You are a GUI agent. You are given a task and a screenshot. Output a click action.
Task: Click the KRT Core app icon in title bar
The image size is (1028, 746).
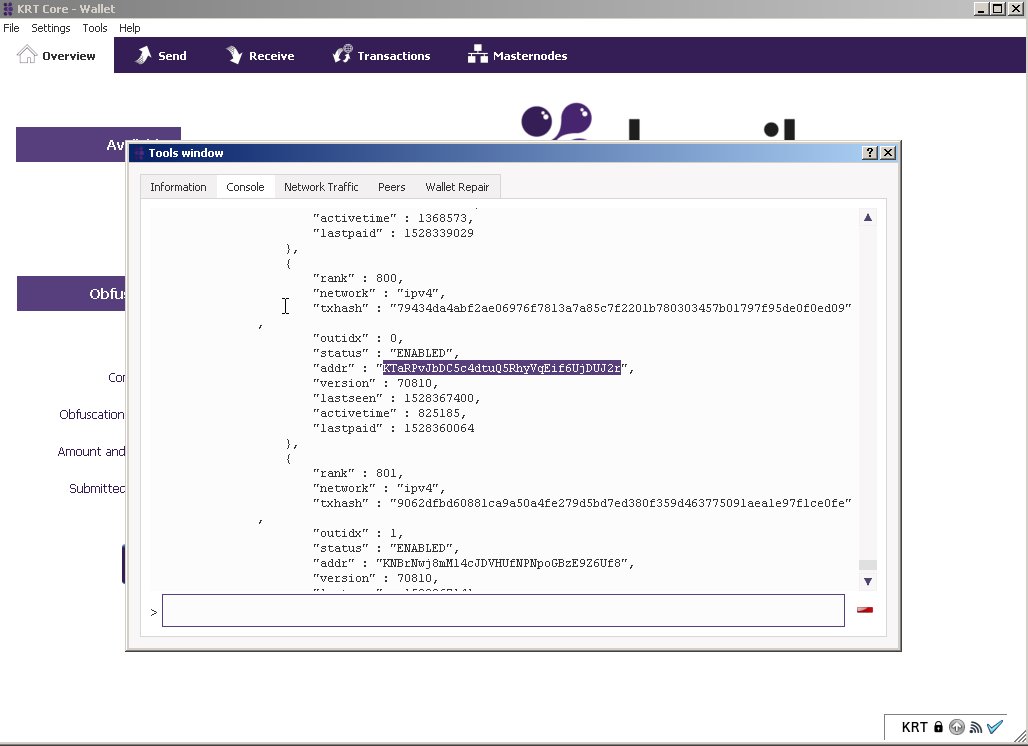pos(8,9)
